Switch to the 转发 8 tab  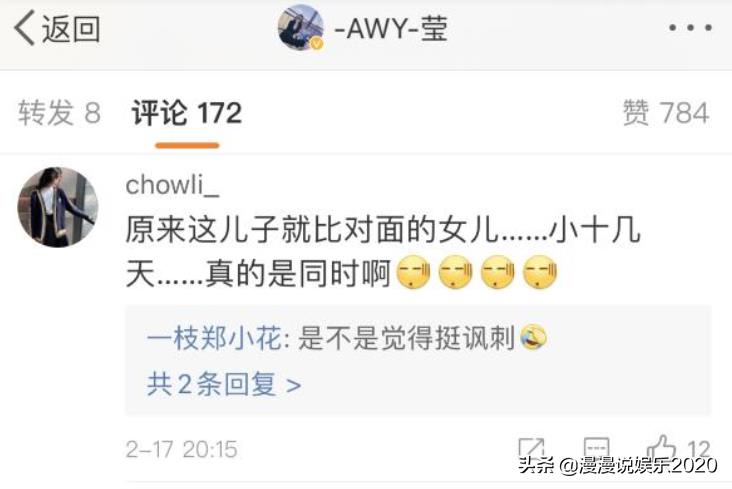tap(59, 113)
